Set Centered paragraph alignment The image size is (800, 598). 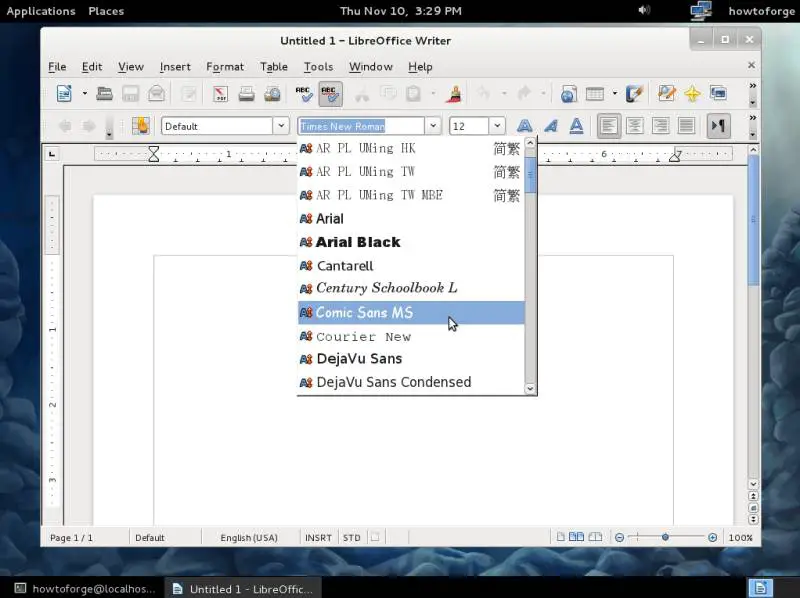click(635, 126)
